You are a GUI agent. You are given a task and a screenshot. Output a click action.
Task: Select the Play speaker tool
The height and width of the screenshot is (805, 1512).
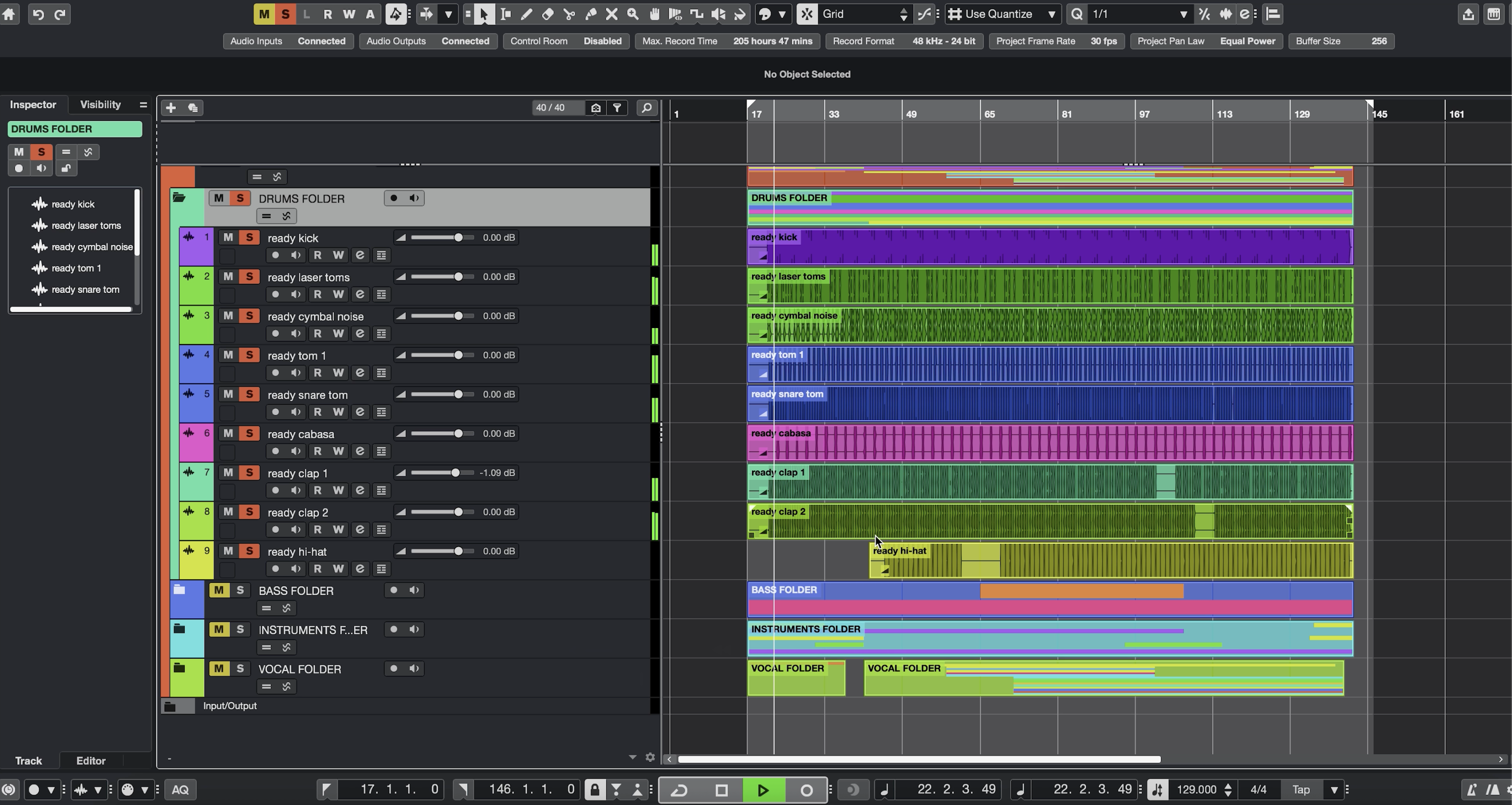click(718, 14)
